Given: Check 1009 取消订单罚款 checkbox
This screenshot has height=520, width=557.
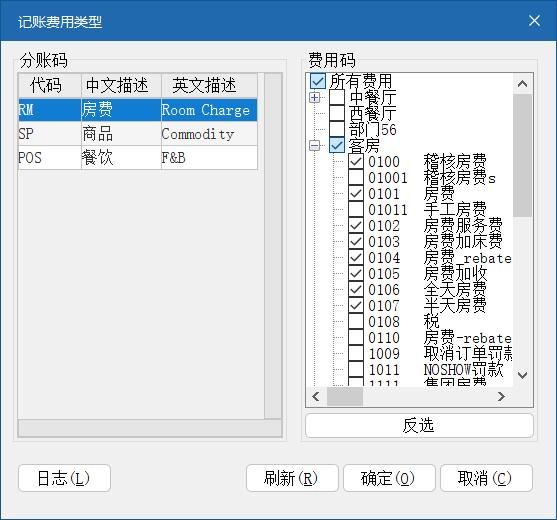Looking at the screenshot, I should point(356,353).
